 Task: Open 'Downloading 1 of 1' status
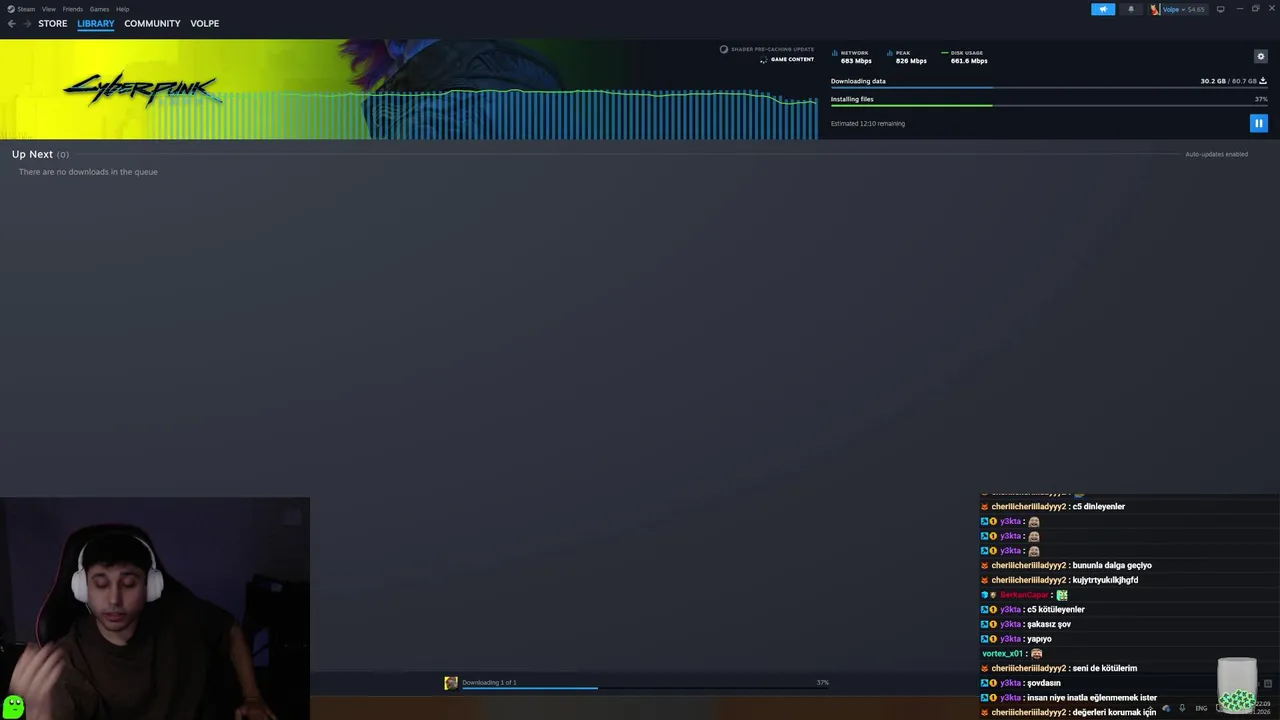489,682
